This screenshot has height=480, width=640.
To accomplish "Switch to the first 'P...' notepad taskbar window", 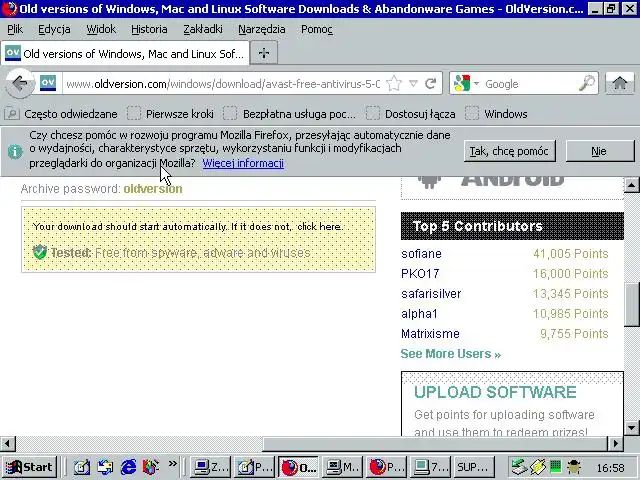I will pos(255,467).
